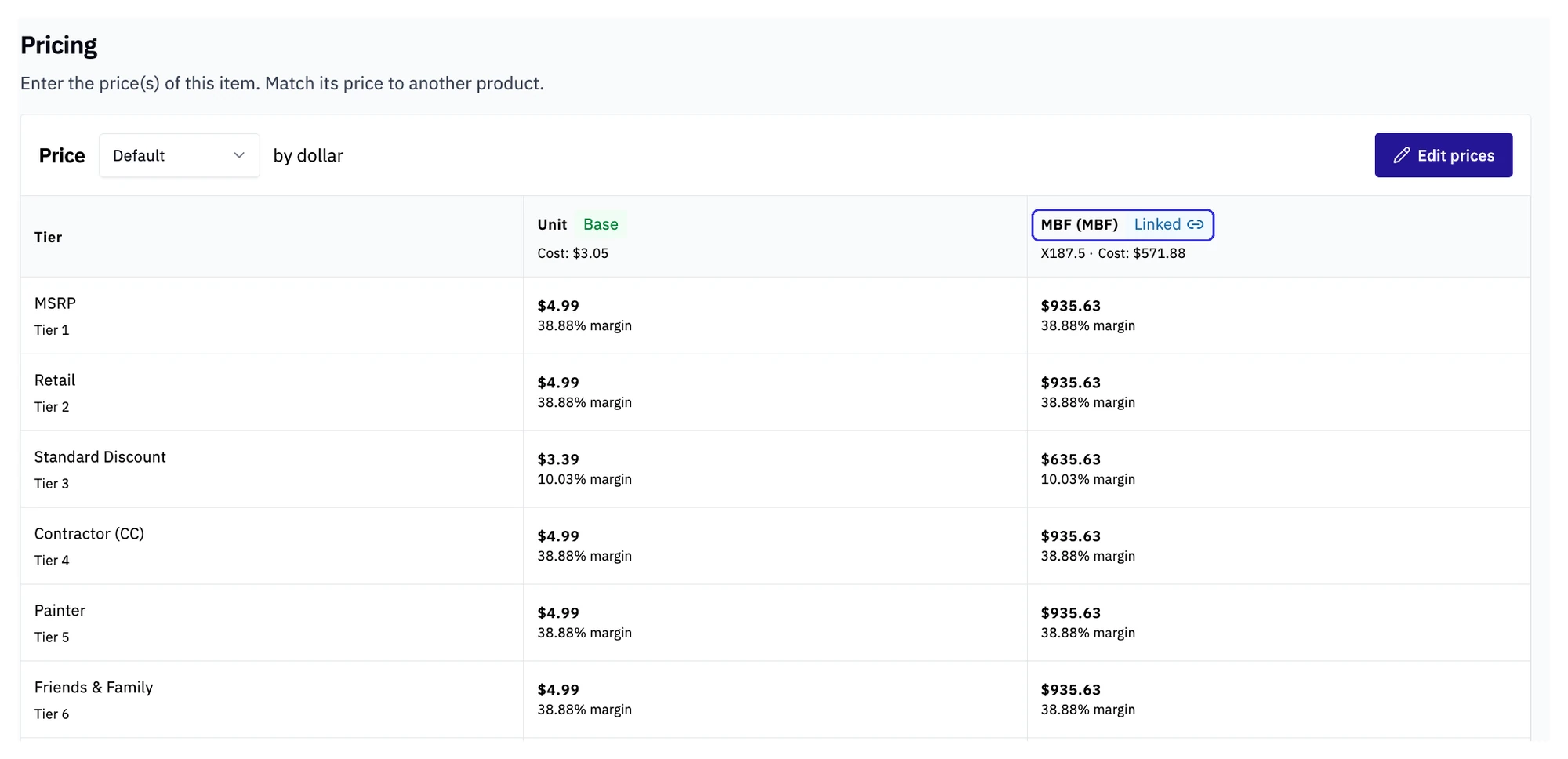
Task: Click MSRP unit price $4.99
Action: pyautogui.click(x=558, y=306)
